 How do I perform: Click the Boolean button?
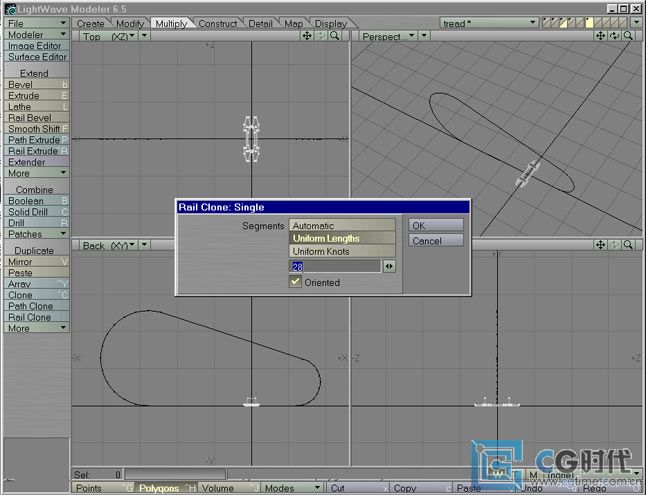pos(36,201)
